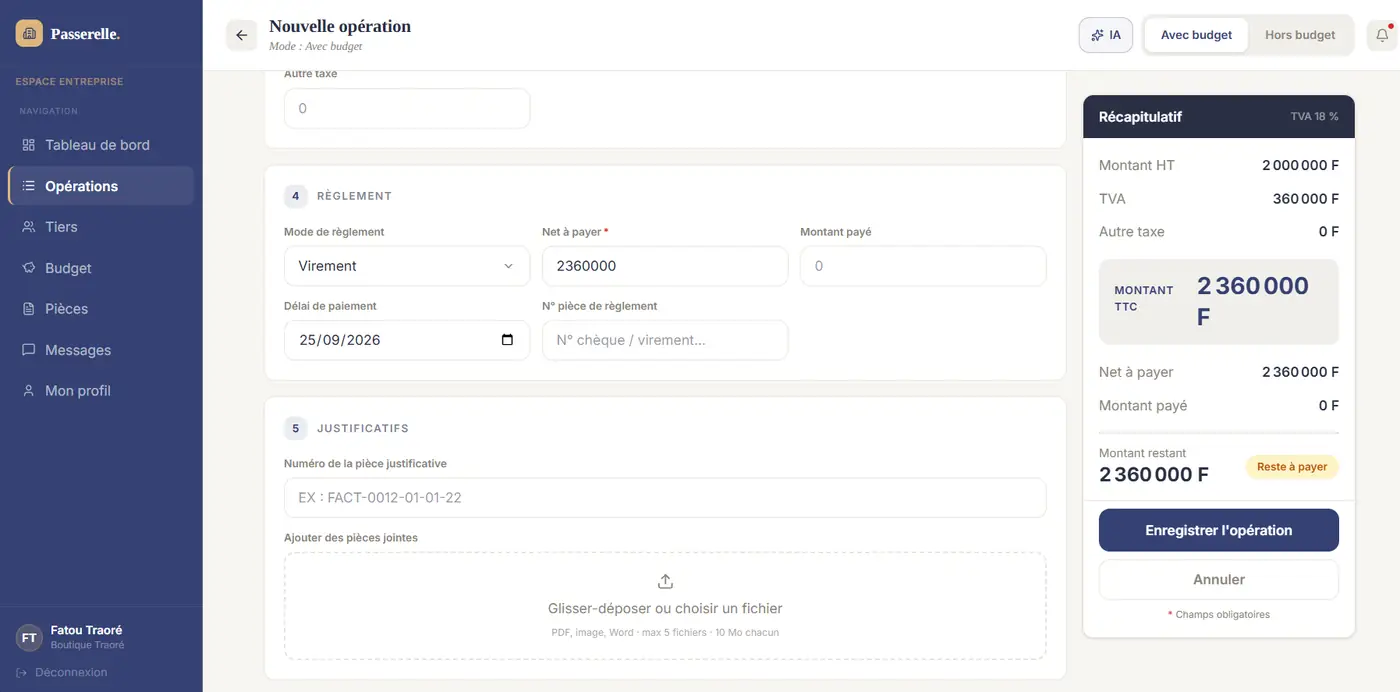Click the Montant HT value 2 000 000 F
This screenshot has width=1400, height=692.
(x=1300, y=165)
